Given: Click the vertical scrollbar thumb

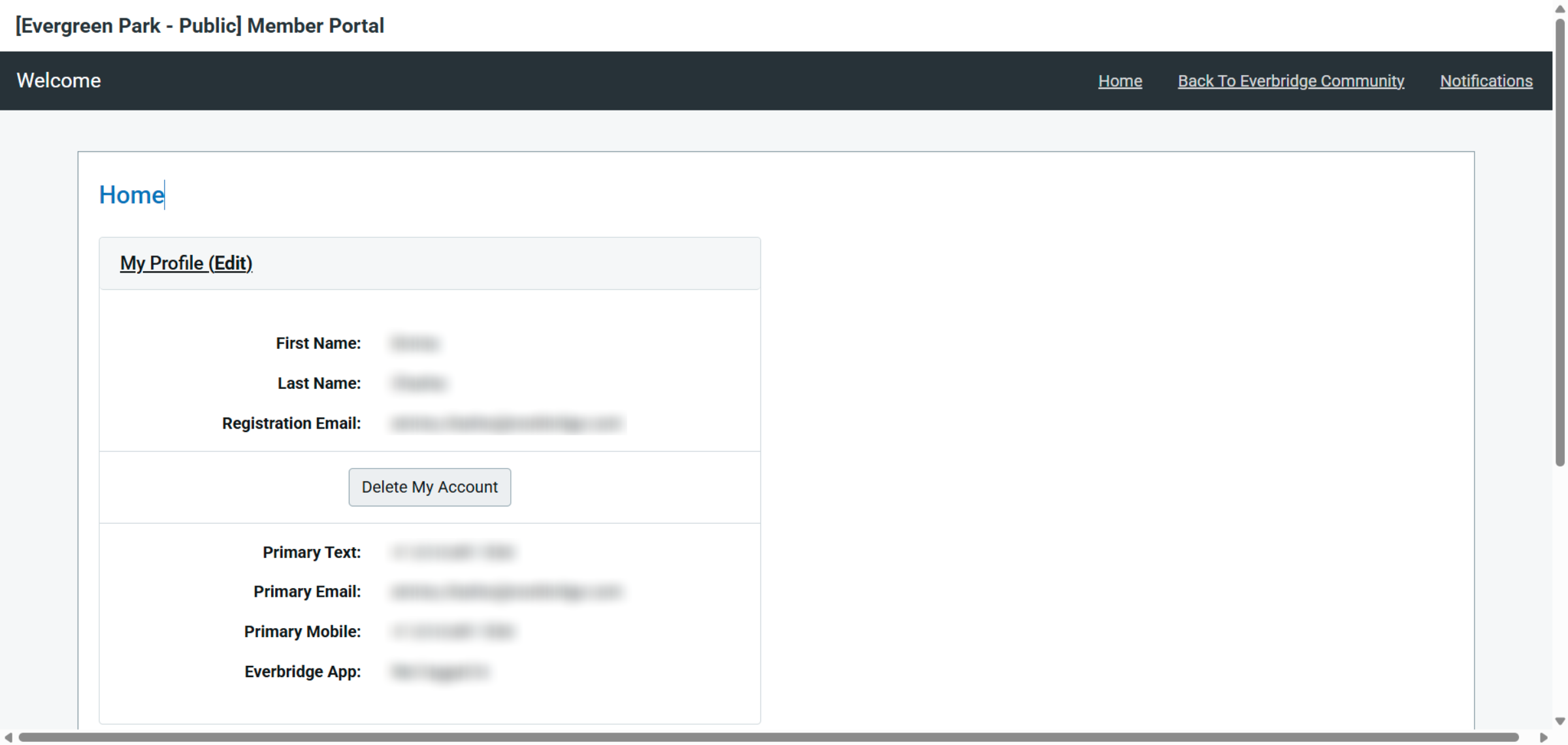Looking at the screenshot, I should coord(1560,242).
